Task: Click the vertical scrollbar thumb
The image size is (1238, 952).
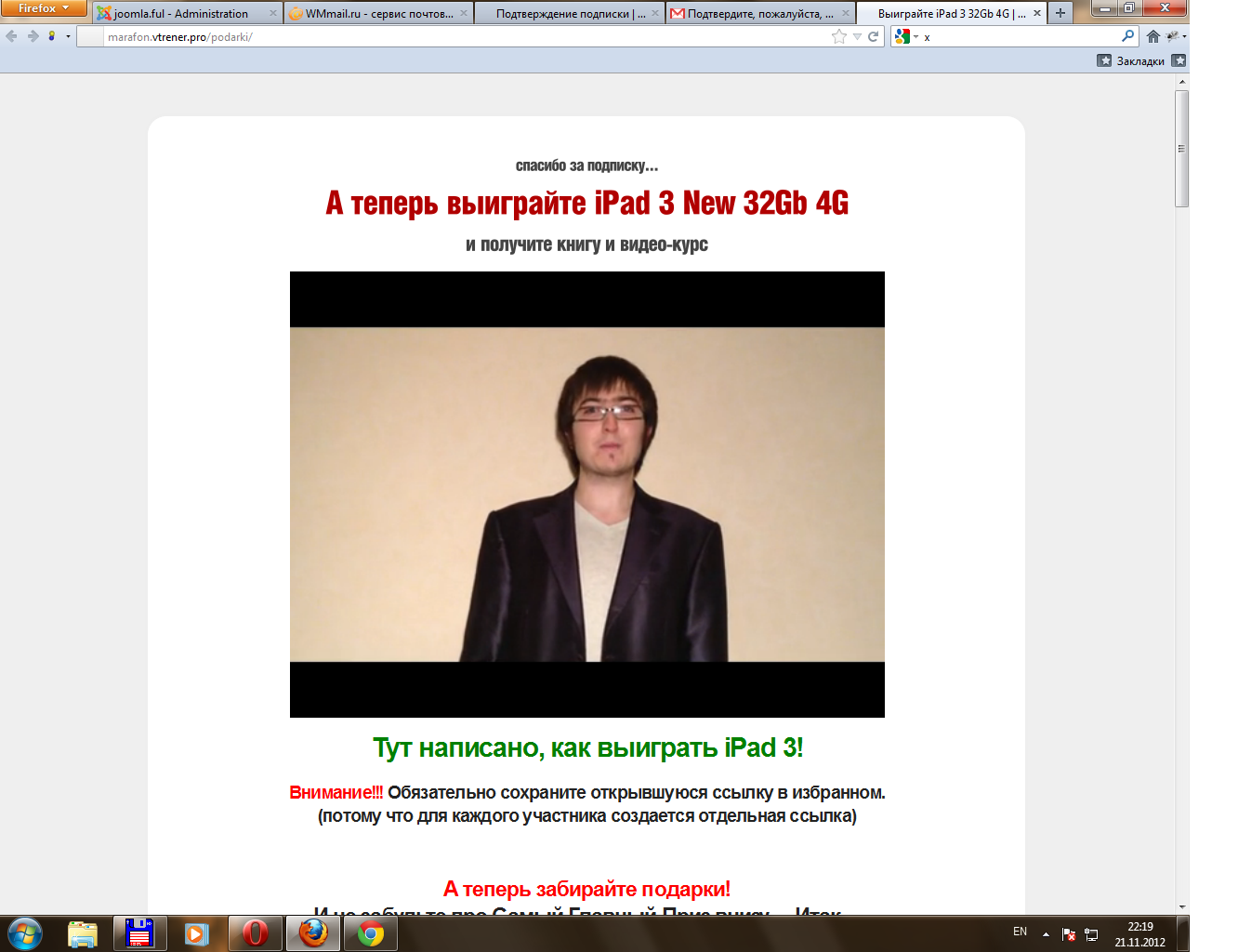Action: pyautogui.click(x=1182, y=149)
